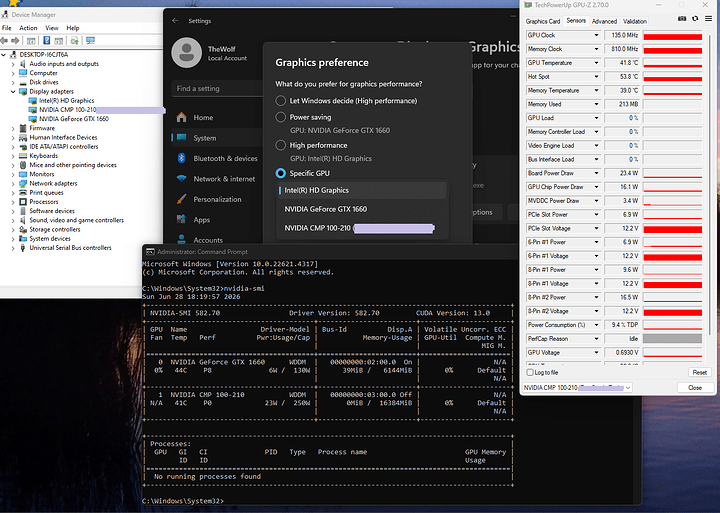Screen dimensions: 720x513
Task: Open PerfCap Reason sensor dropdown
Action: [596, 338]
